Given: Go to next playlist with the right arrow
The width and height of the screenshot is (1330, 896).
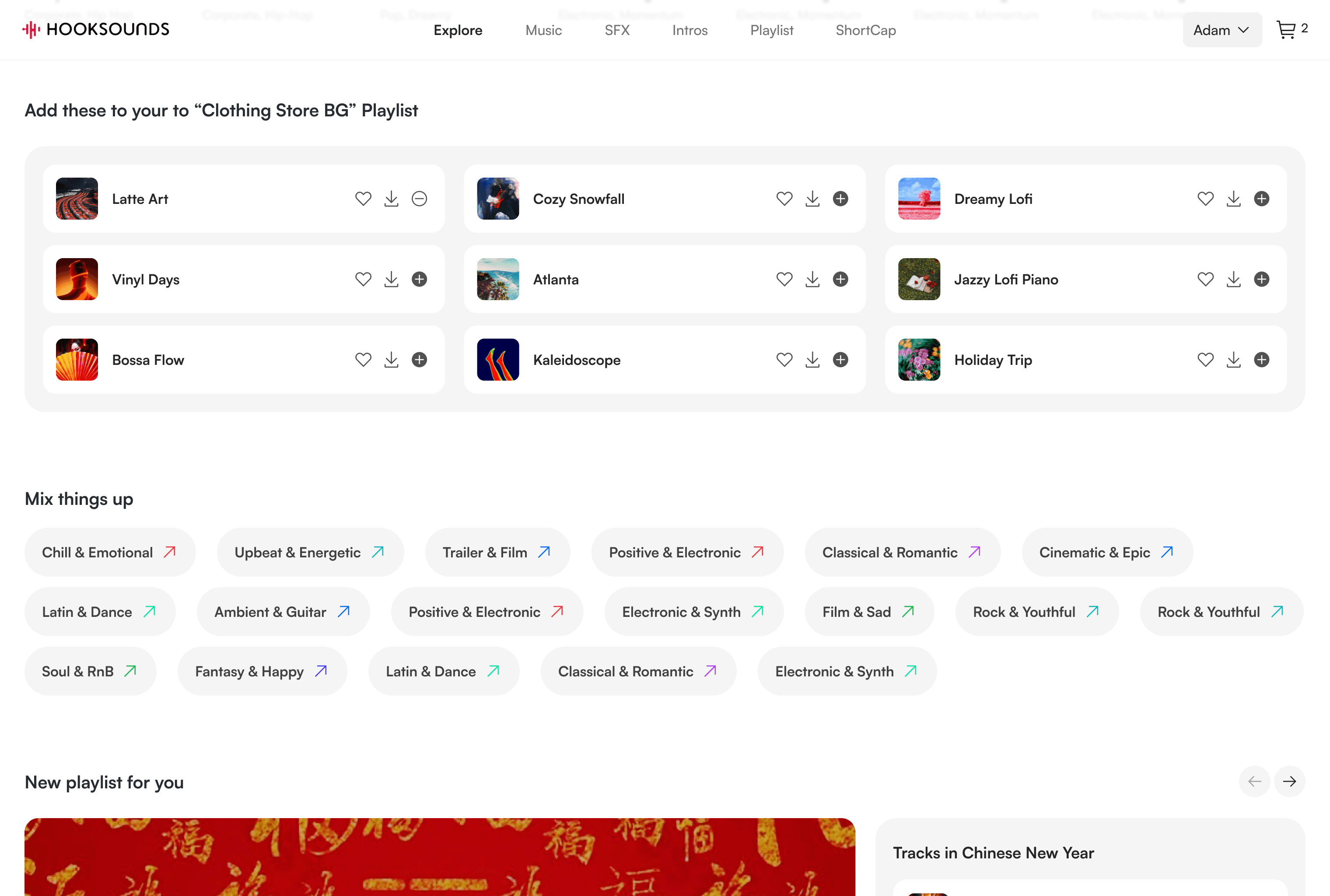Looking at the screenshot, I should (1289, 782).
